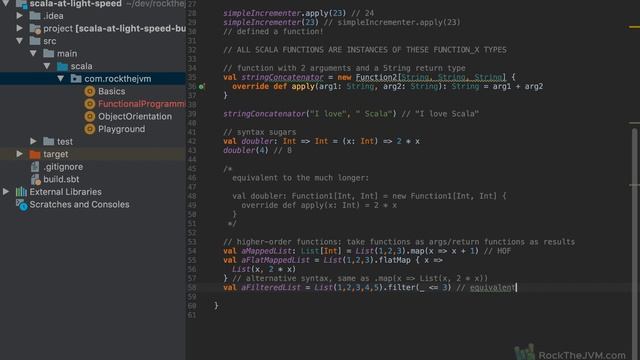640x360 pixels.
Task: Click stringConcatenator on line 35
Action: pyautogui.click(x=282, y=77)
